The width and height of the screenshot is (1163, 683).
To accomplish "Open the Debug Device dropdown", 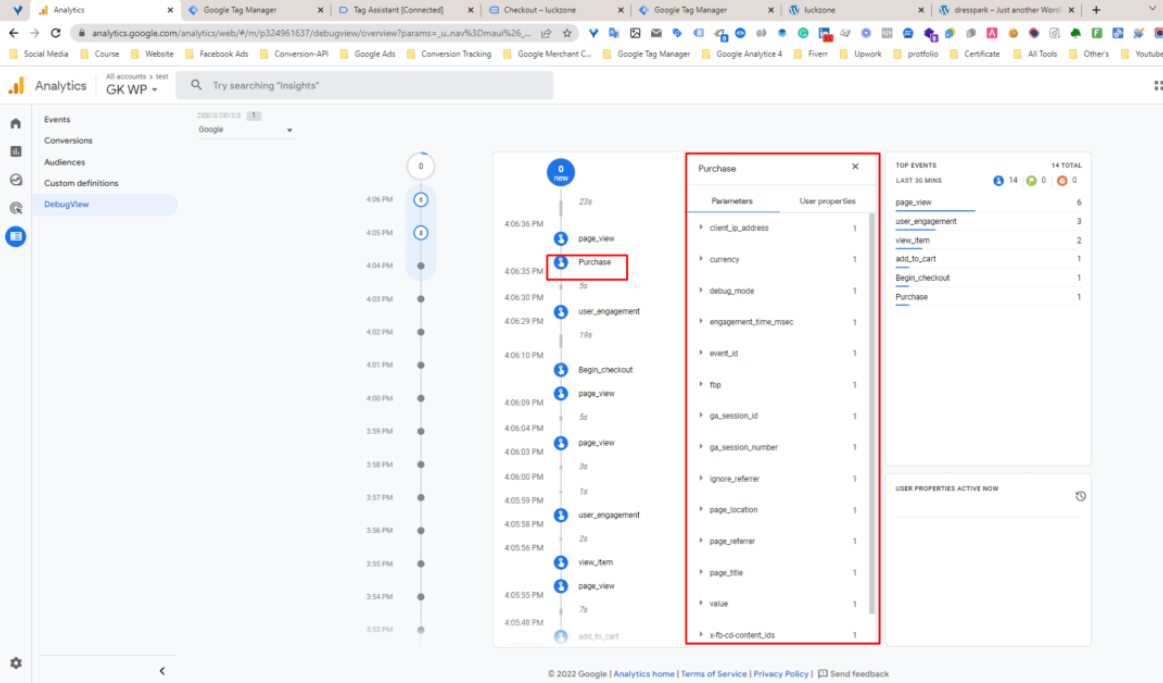I will point(246,130).
